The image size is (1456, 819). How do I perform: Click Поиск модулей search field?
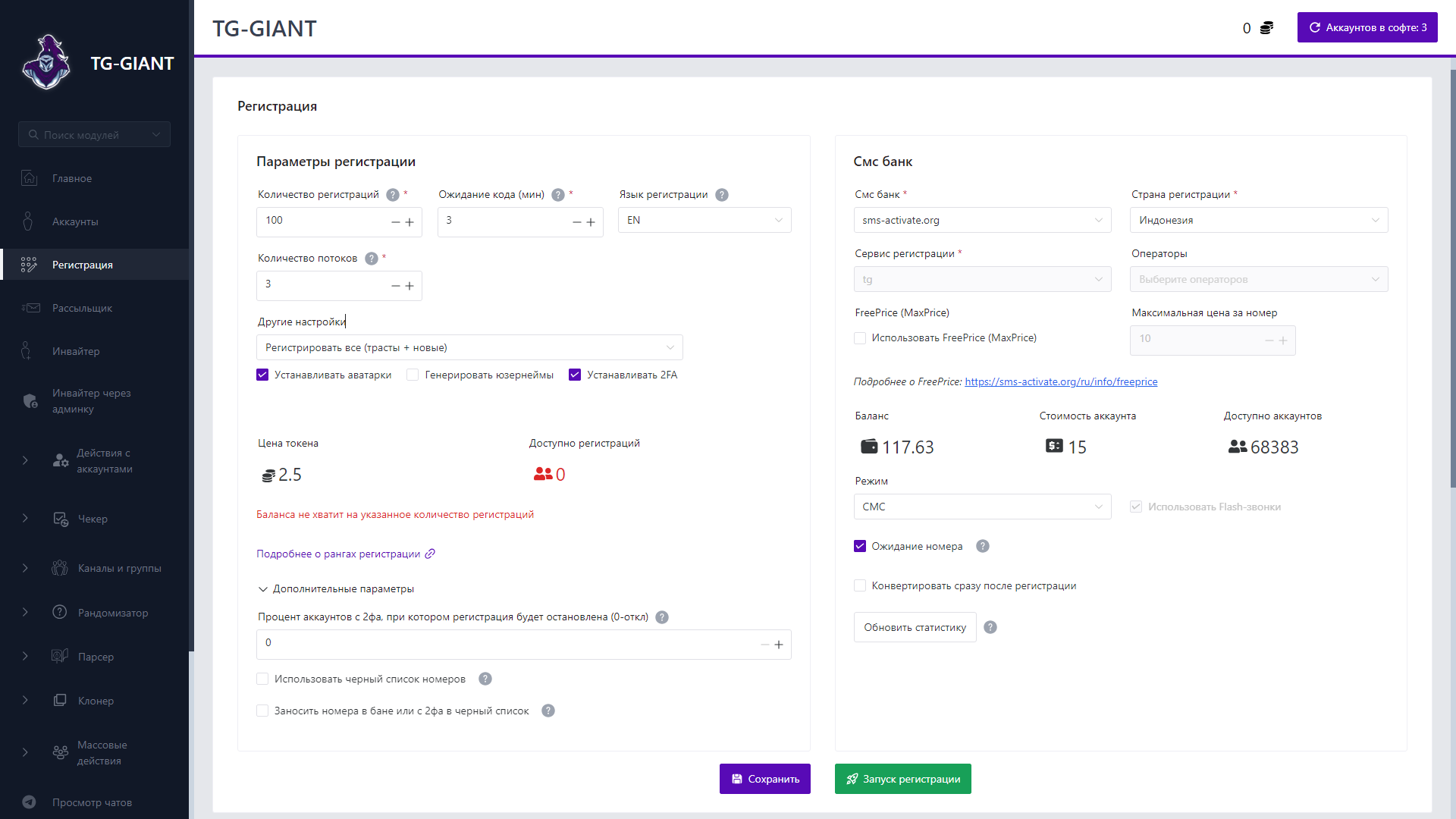coord(94,135)
